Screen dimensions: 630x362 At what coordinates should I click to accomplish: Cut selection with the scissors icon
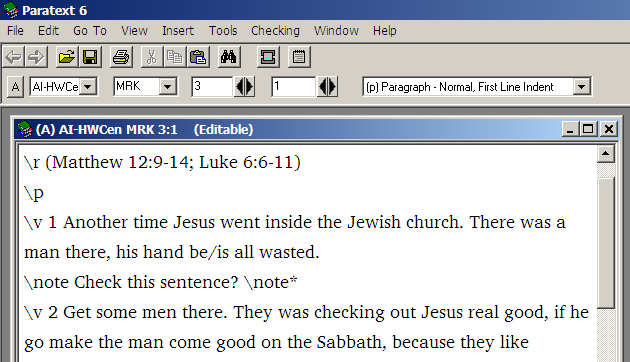click(x=151, y=57)
